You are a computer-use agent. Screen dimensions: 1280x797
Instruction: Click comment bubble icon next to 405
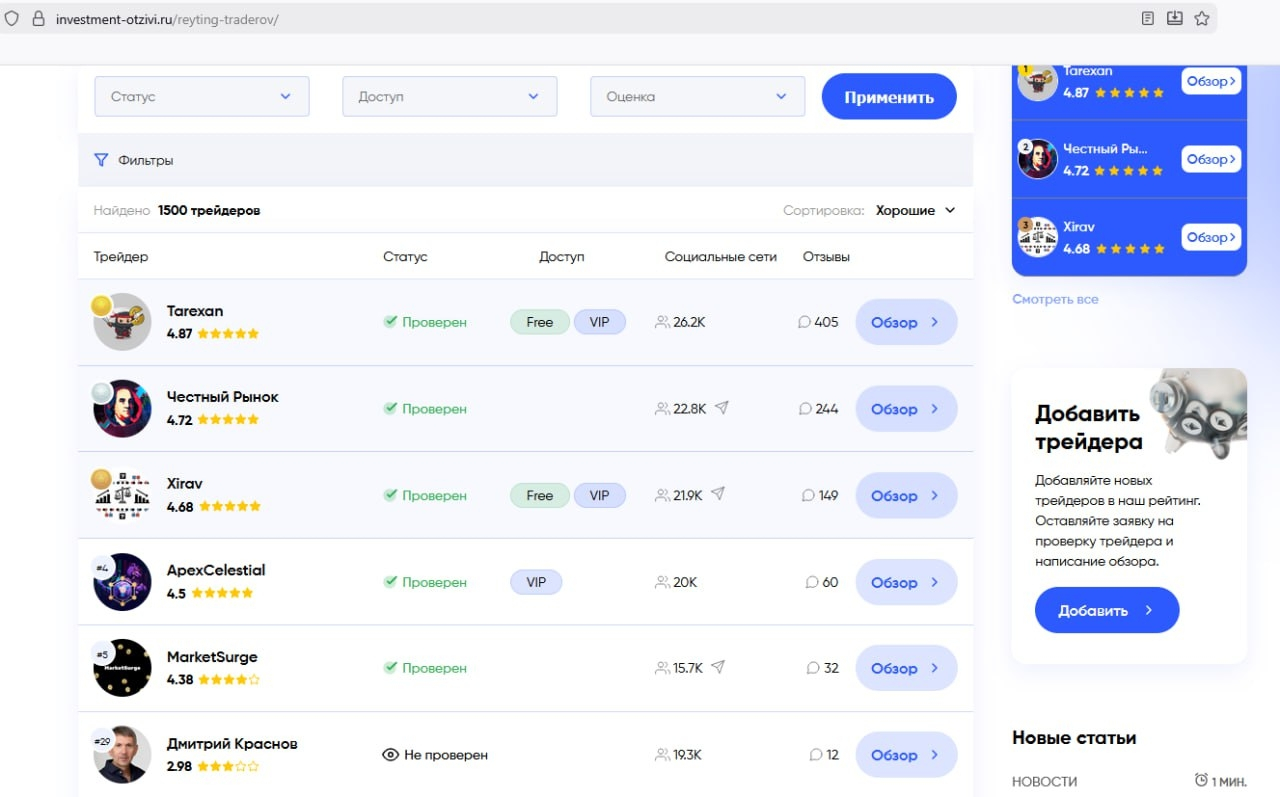point(804,322)
